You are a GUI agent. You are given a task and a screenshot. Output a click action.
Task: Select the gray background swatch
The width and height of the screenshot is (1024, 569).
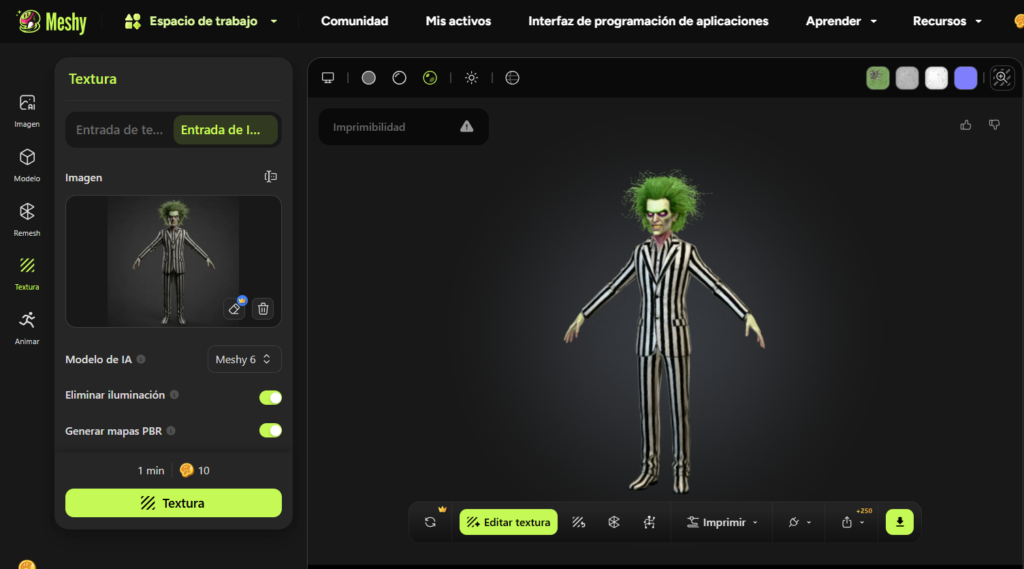click(x=907, y=78)
